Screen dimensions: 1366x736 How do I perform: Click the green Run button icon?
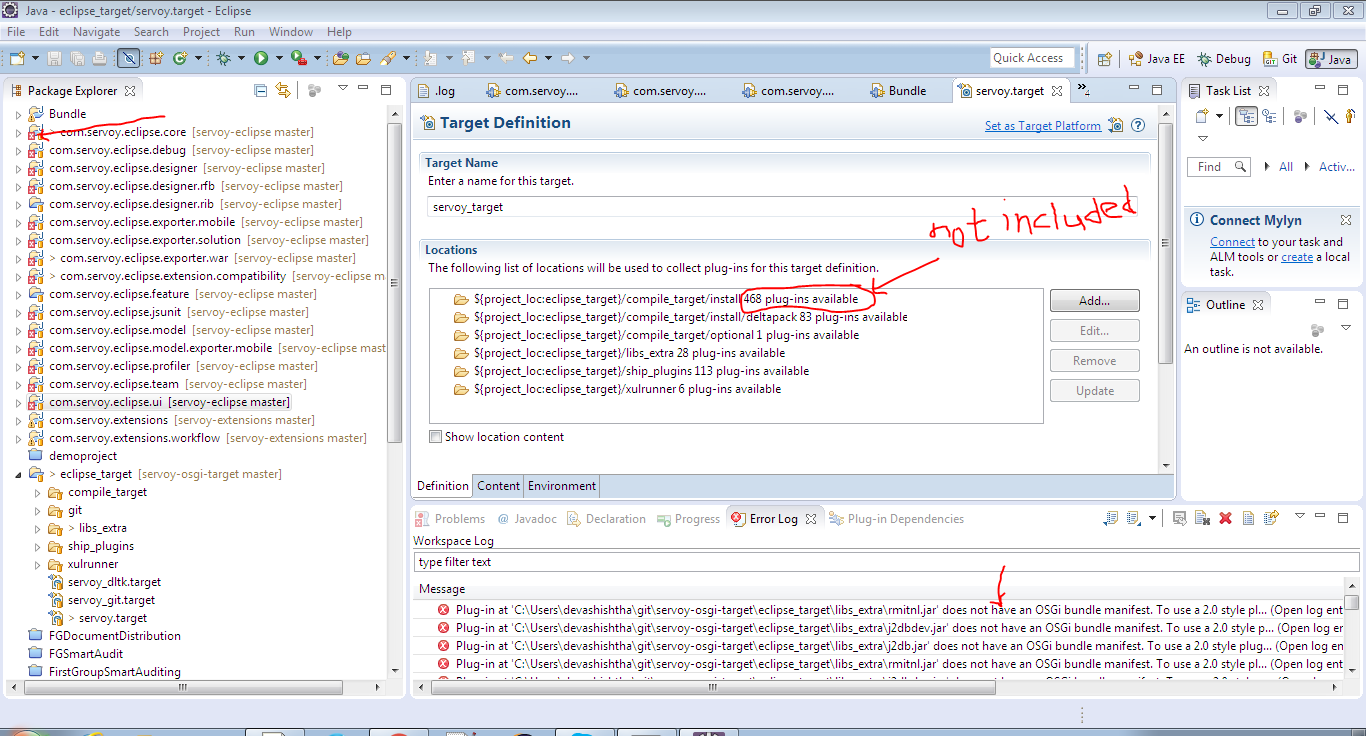[x=261, y=58]
